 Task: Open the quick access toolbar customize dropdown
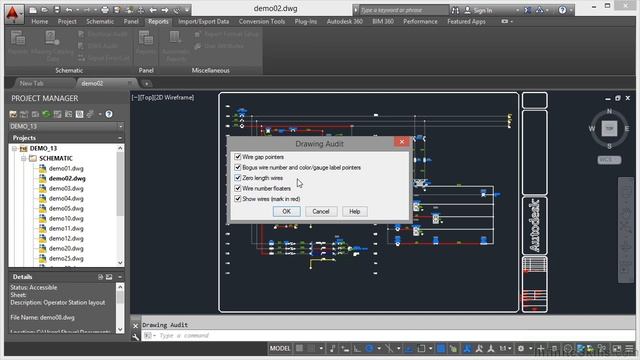[x=187, y=10]
